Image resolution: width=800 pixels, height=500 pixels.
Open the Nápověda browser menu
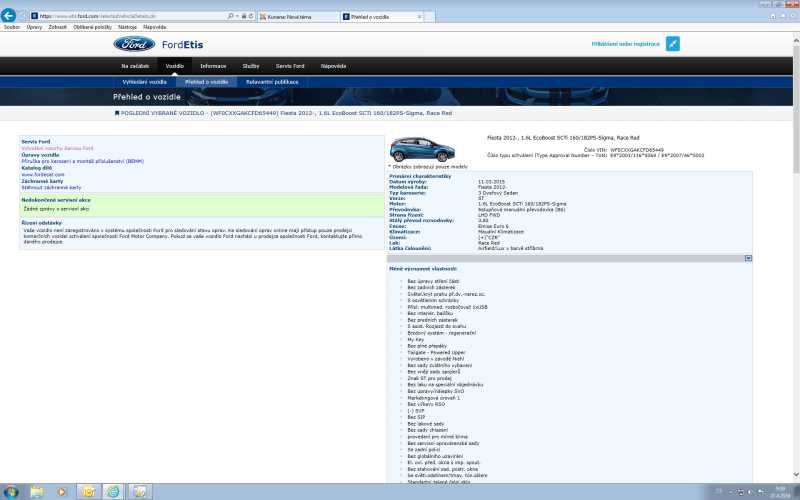point(155,27)
